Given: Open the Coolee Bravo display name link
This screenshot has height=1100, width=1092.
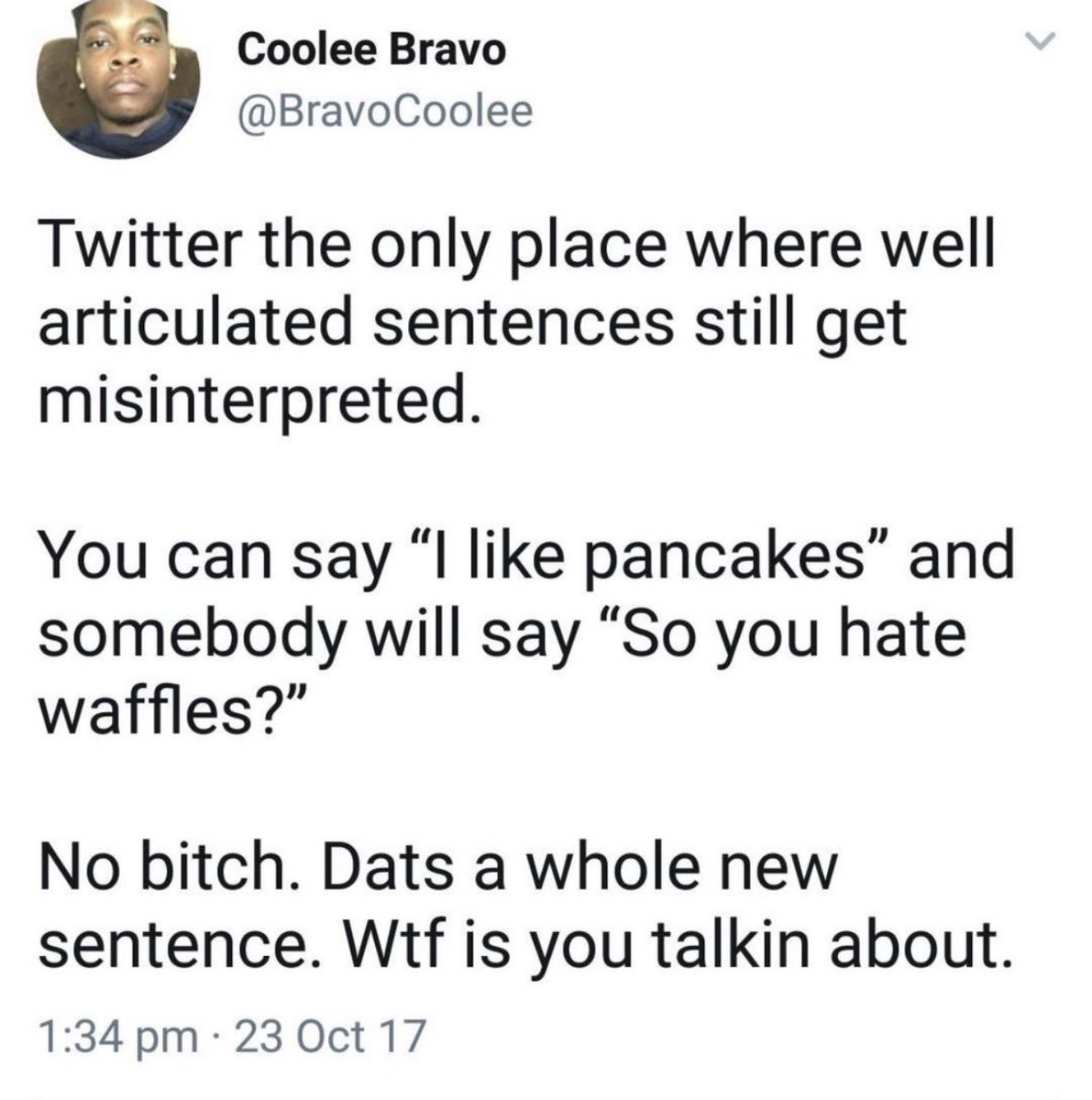Looking at the screenshot, I should (x=371, y=51).
